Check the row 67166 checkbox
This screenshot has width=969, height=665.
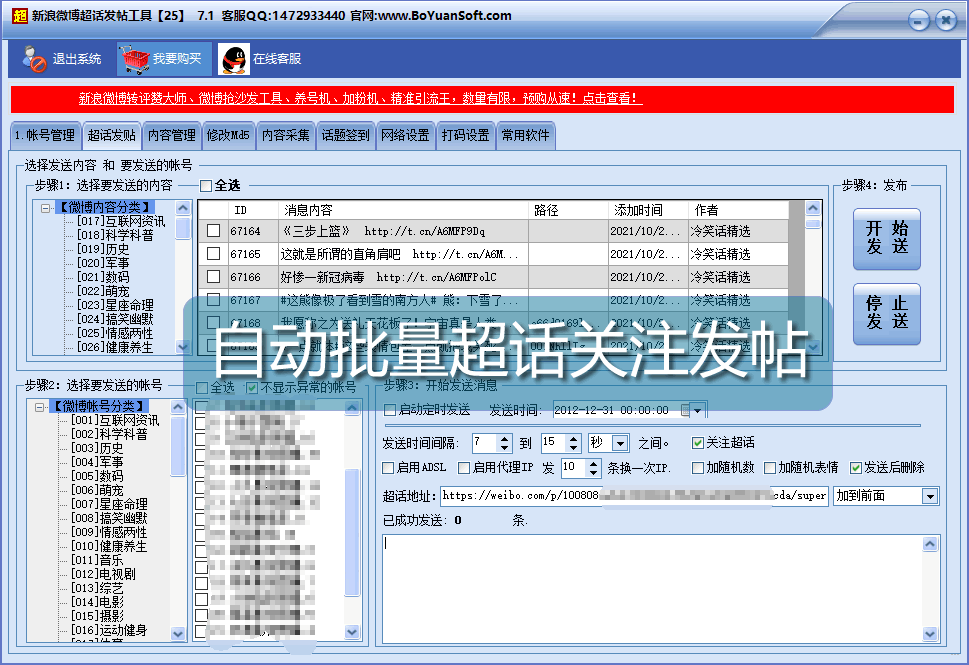point(214,276)
